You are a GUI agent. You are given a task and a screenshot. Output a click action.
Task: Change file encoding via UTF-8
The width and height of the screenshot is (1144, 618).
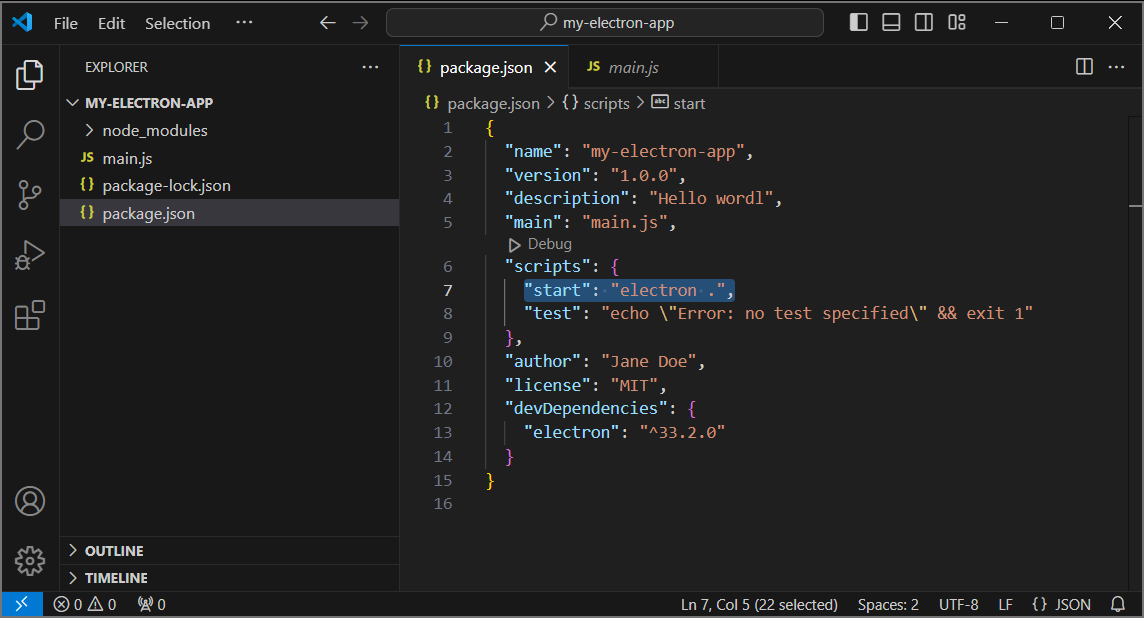click(958, 604)
